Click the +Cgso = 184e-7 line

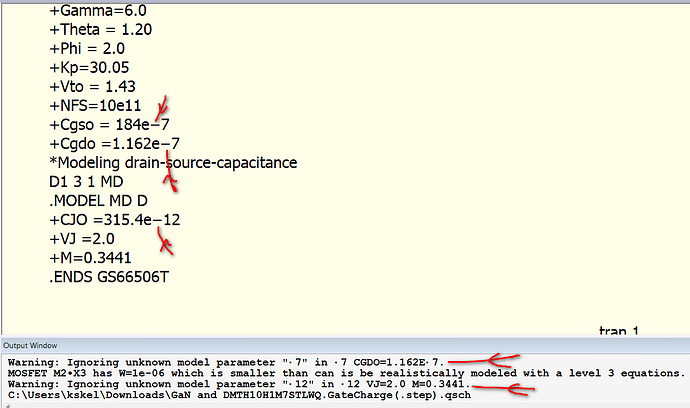[x=113, y=125]
